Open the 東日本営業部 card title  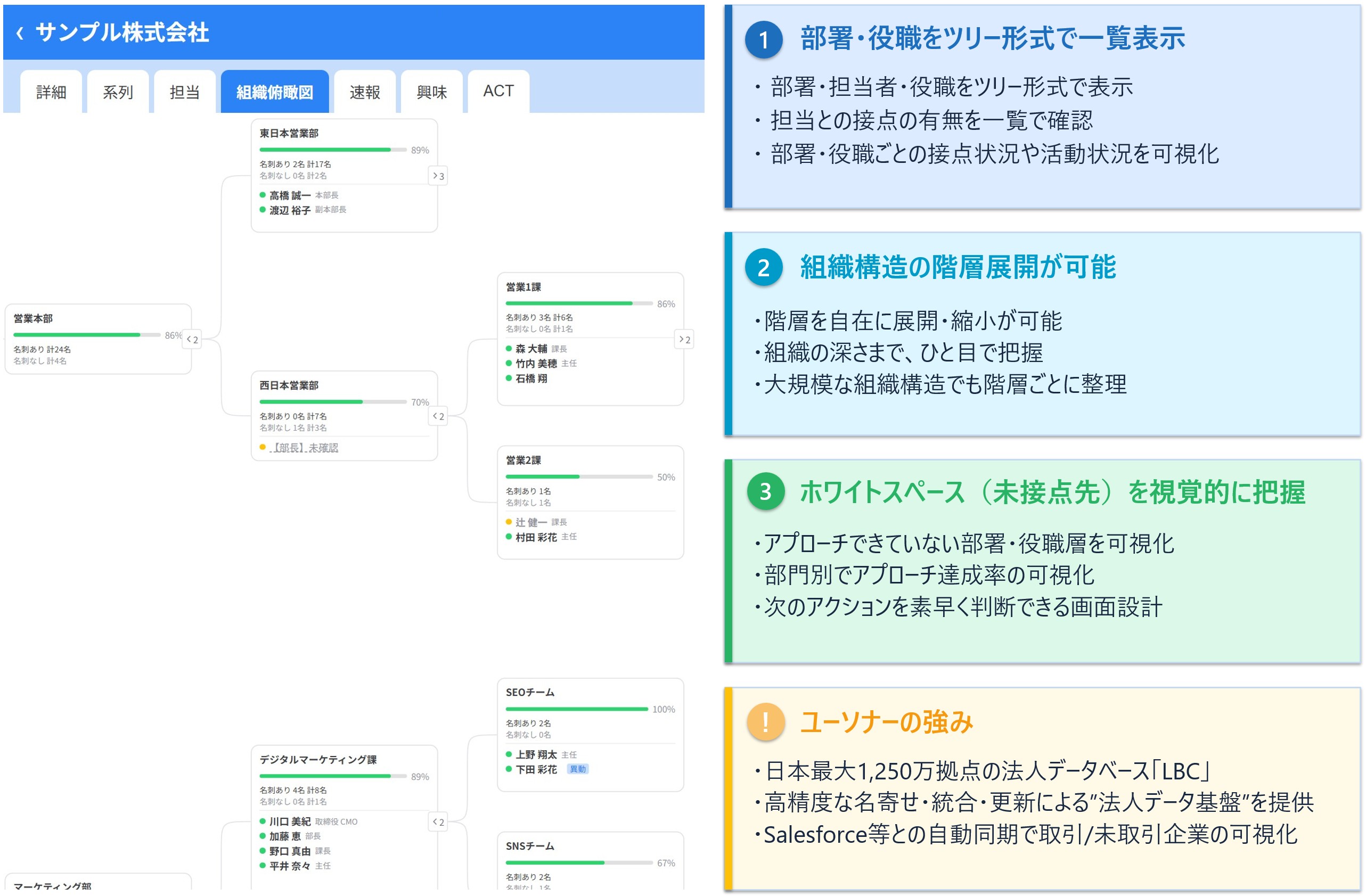(289, 133)
